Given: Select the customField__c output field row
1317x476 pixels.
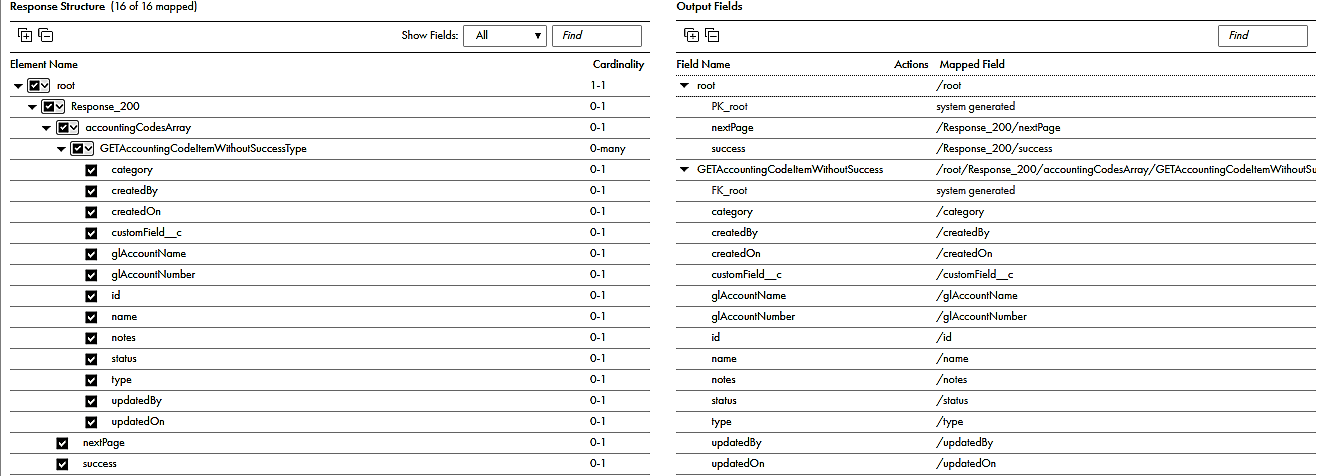Looking at the screenshot, I should (996, 275).
